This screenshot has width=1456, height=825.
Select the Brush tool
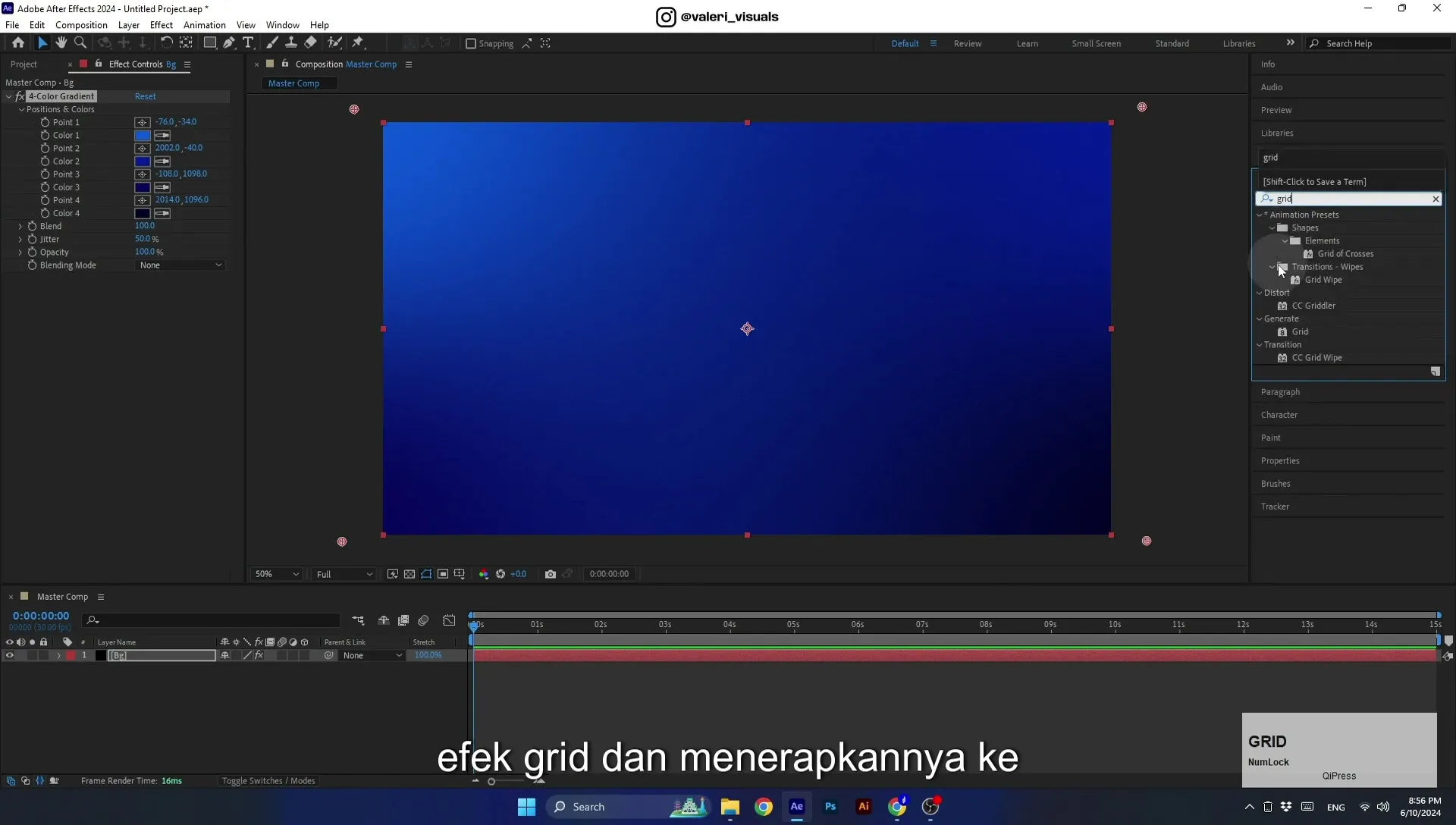click(x=272, y=43)
